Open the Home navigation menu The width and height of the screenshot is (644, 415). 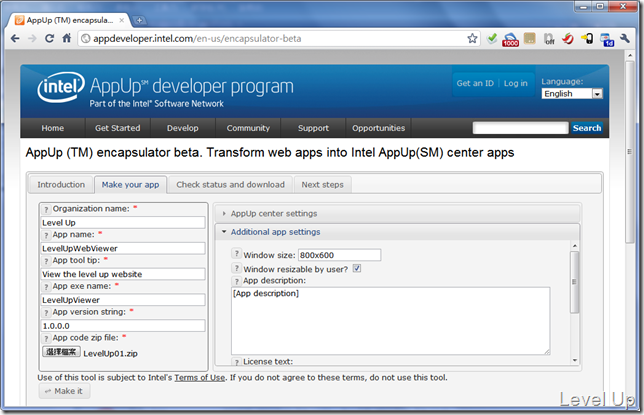coord(53,128)
